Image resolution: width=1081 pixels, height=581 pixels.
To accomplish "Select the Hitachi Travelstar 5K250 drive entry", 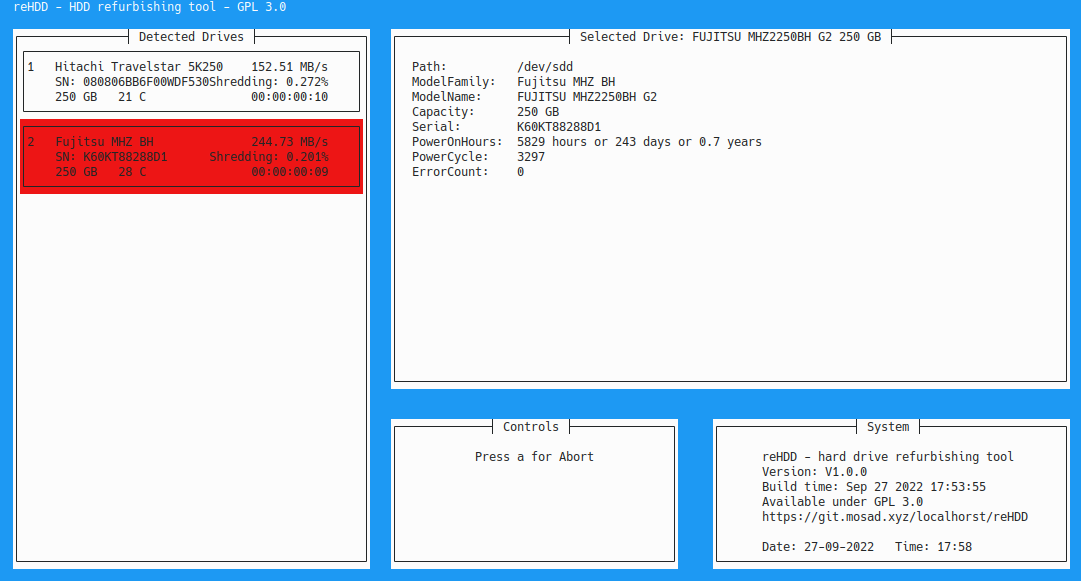I will pos(139,67).
